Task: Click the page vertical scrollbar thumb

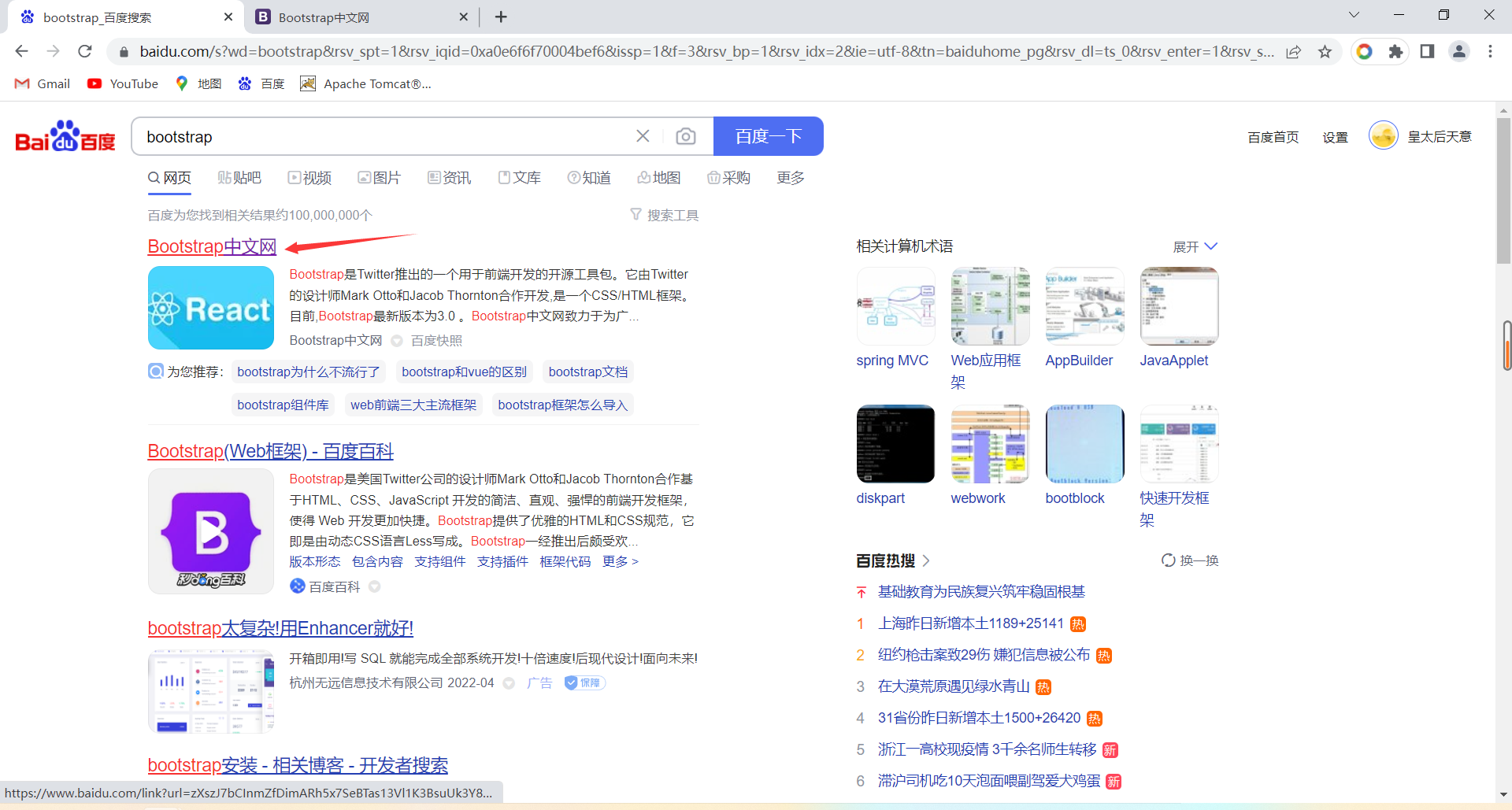Action: pyautogui.click(x=1503, y=190)
